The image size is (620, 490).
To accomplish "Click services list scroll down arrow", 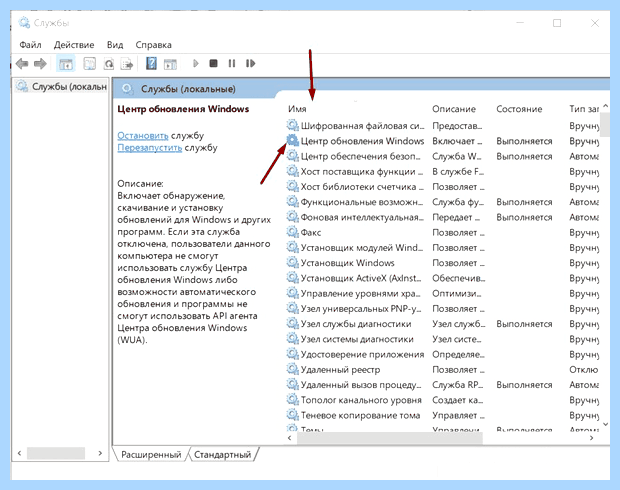I will pyautogui.click(x=605, y=424).
